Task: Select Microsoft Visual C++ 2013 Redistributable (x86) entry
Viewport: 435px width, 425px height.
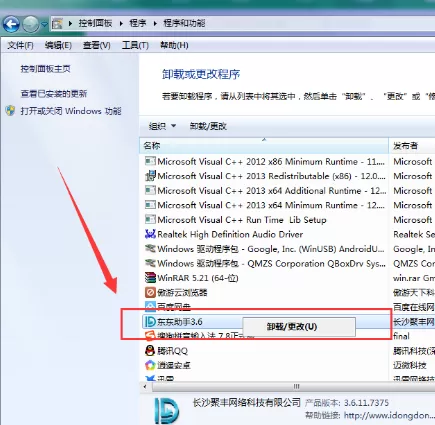Action: (271, 176)
